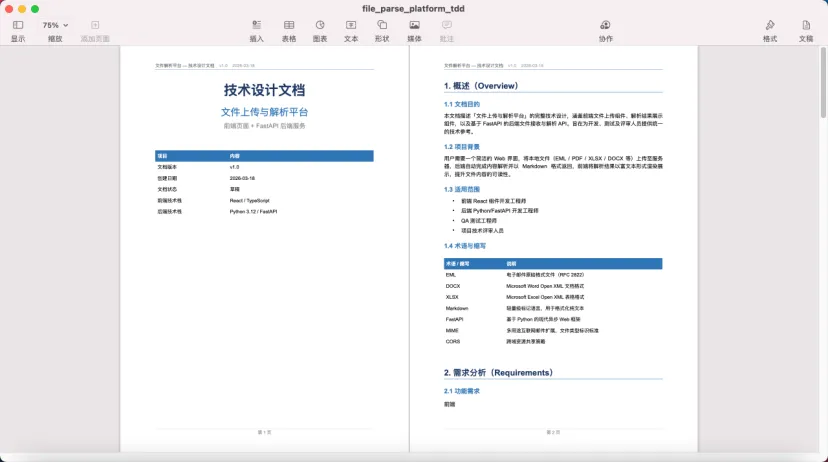Click the 2.1 功能需求 subheading
This screenshot has height=462, width=828.
click(x=462, y=391)
